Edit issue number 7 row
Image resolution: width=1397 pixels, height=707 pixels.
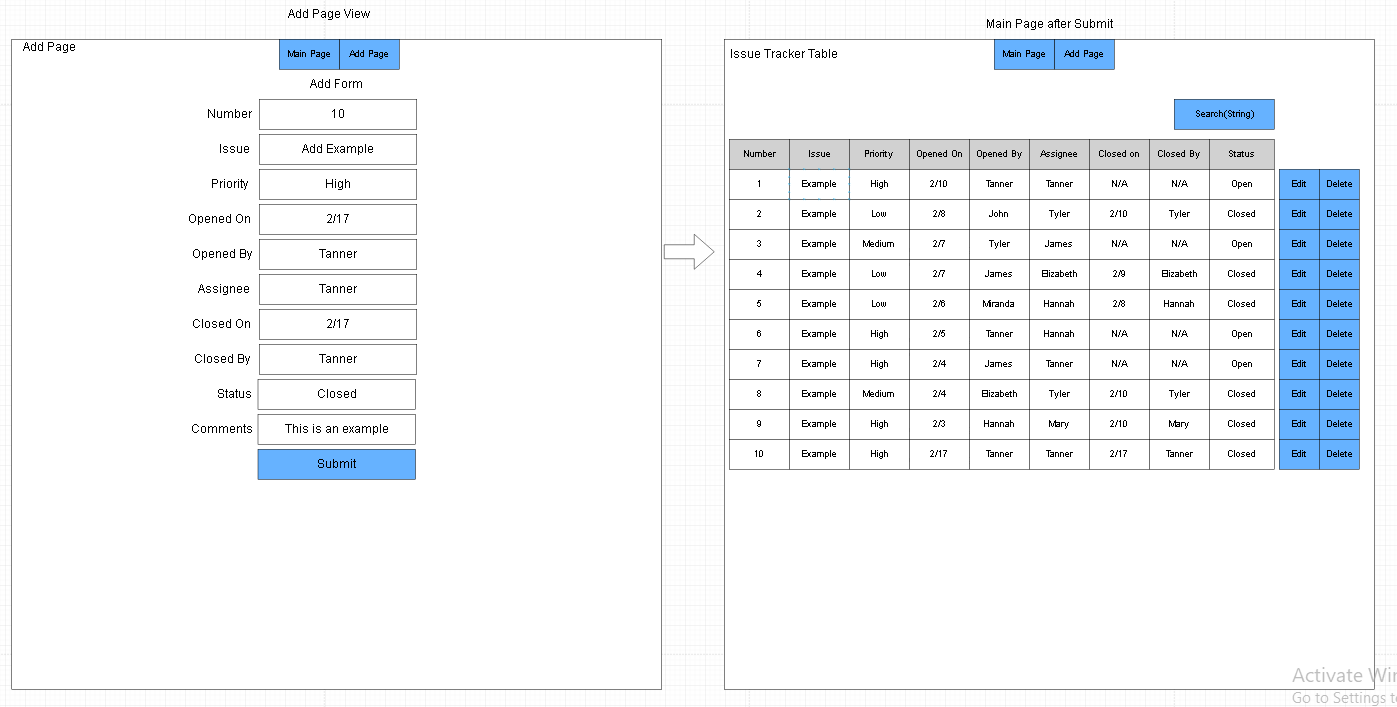pos(1299,364)
